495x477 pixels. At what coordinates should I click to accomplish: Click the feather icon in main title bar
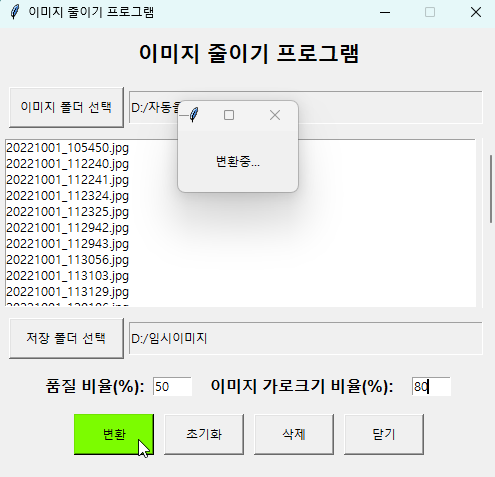(15, 12)
